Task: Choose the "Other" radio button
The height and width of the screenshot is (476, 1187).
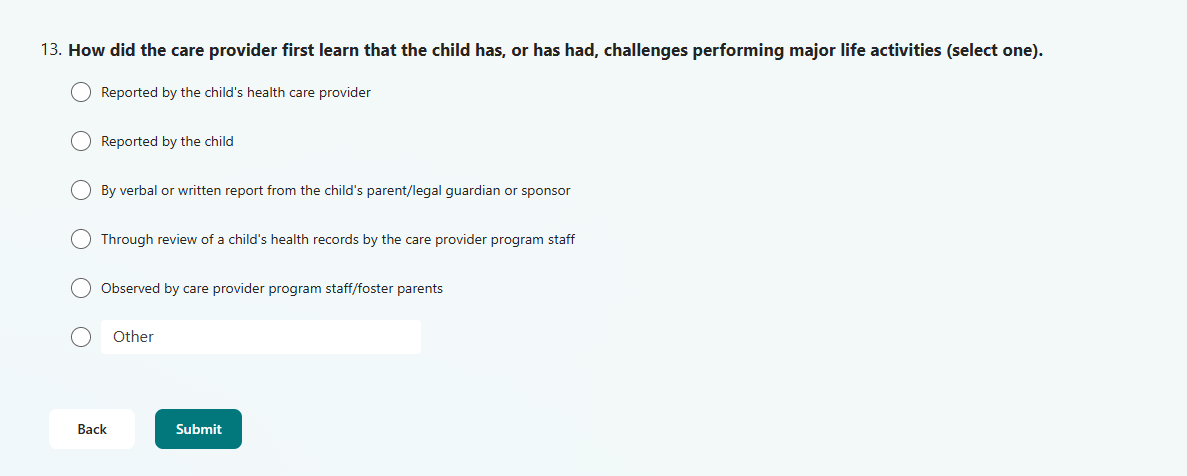Action: click(x=81, y=337)
